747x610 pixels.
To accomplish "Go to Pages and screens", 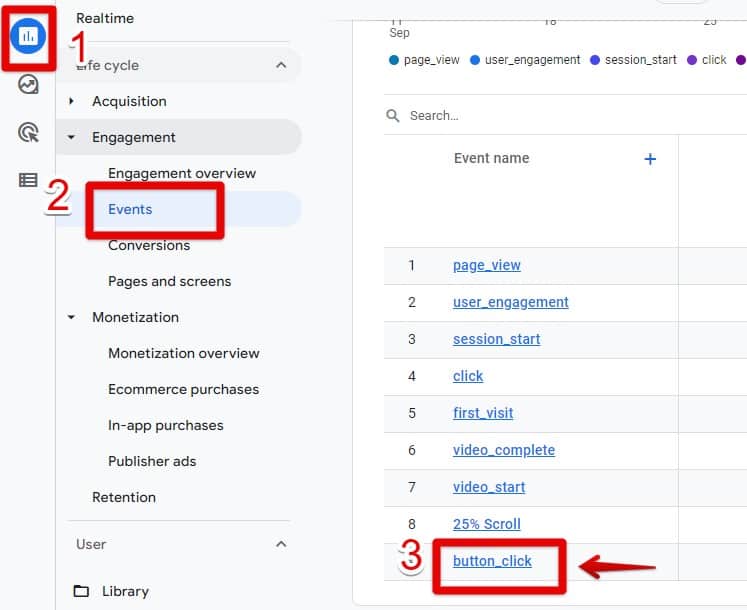I will tap(169, 281).
